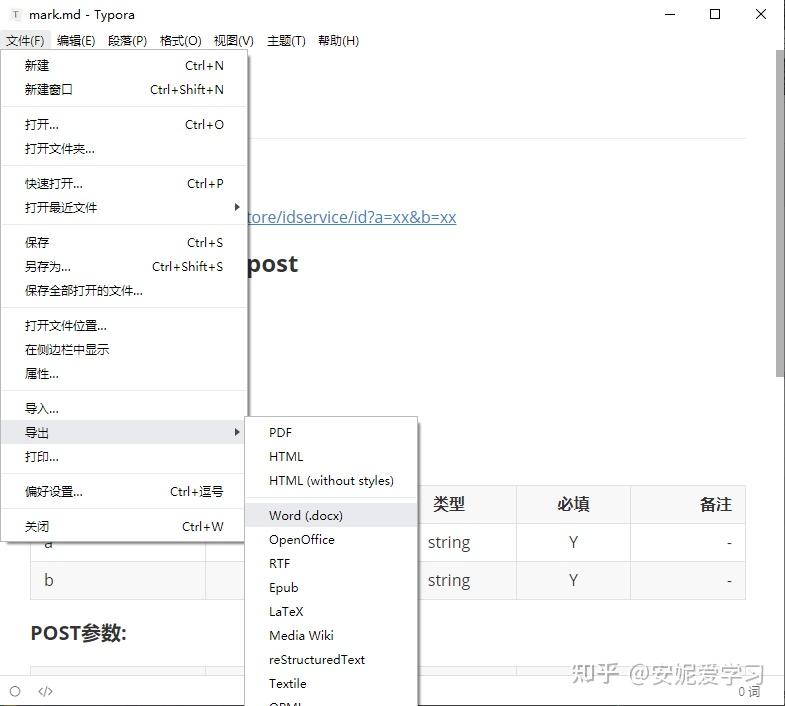Click the 类型 table header
The image size is (785, 706).
click(x=449, y=504)
